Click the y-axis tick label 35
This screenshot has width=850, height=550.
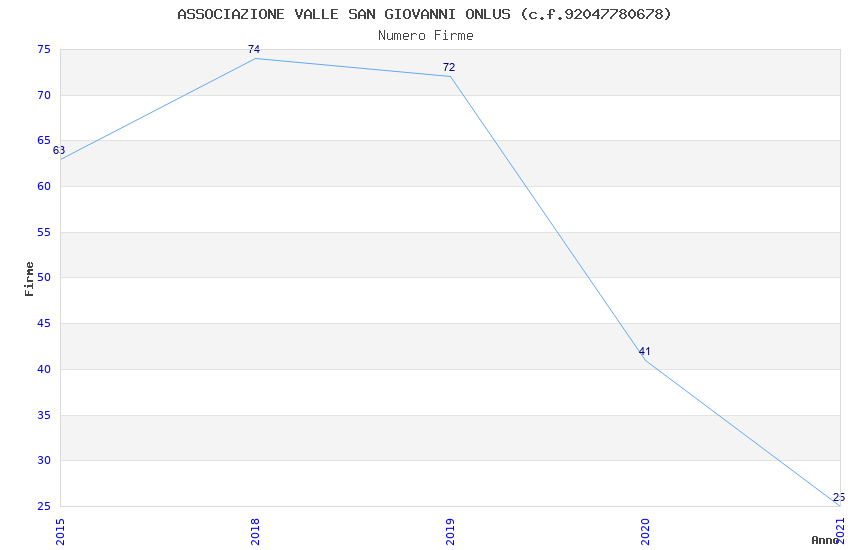tap(44, 416)
